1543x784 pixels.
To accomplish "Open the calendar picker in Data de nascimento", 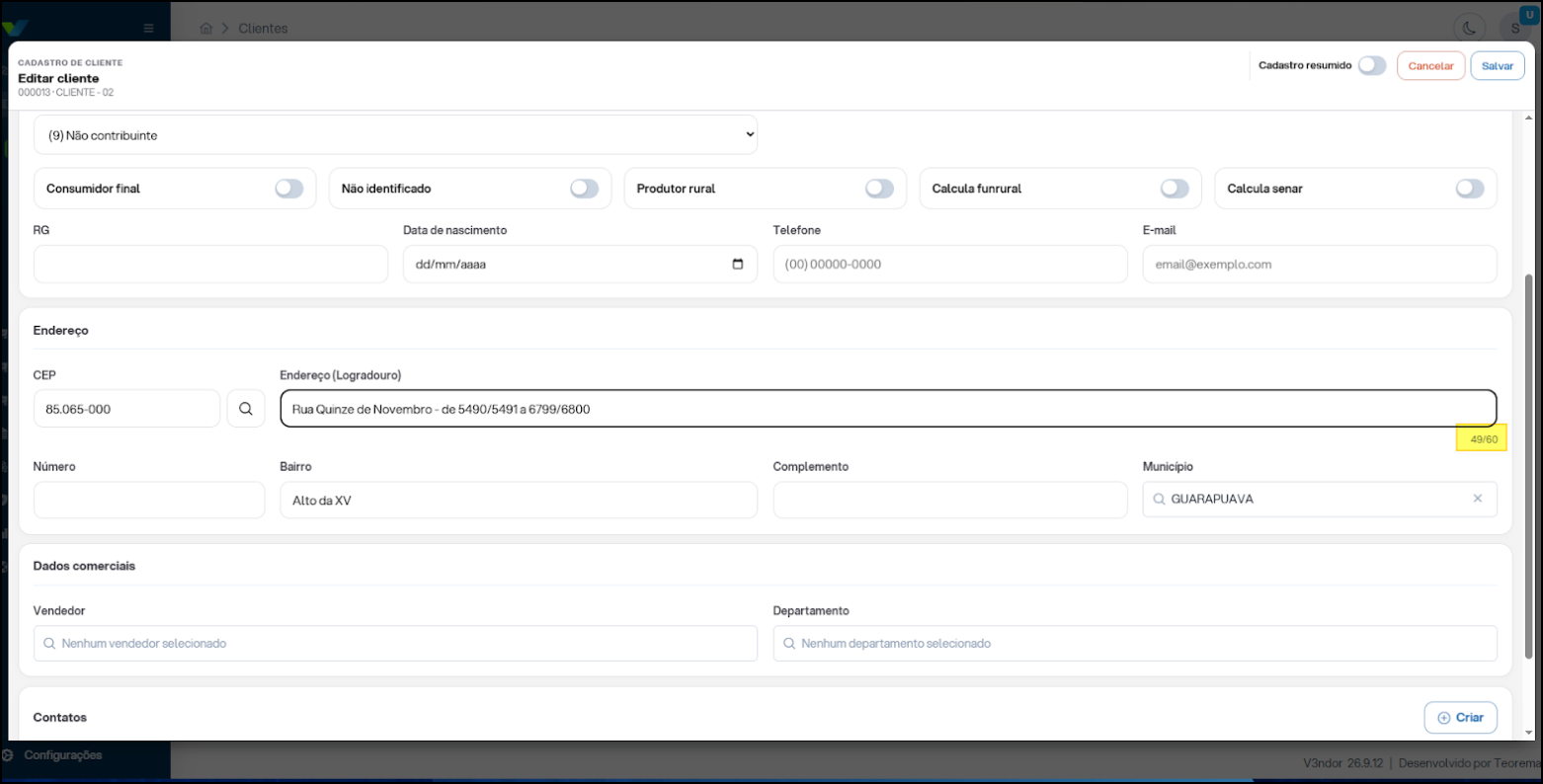I will (x=738, y=265).
